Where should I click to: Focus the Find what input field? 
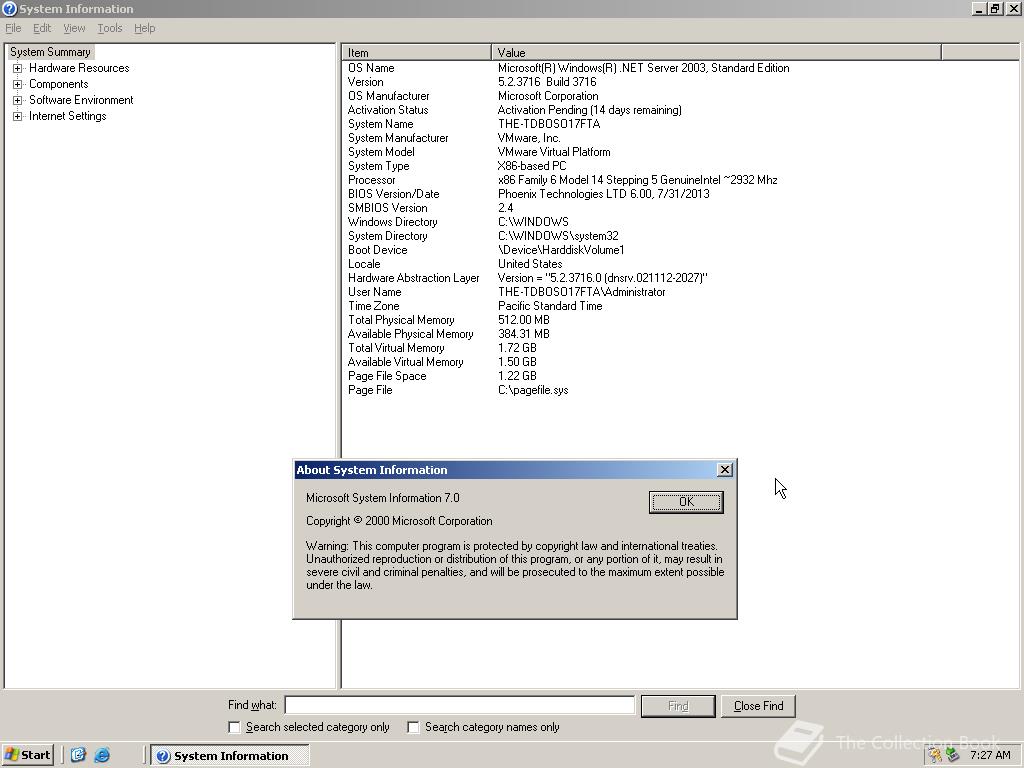[x=460, y=705]
